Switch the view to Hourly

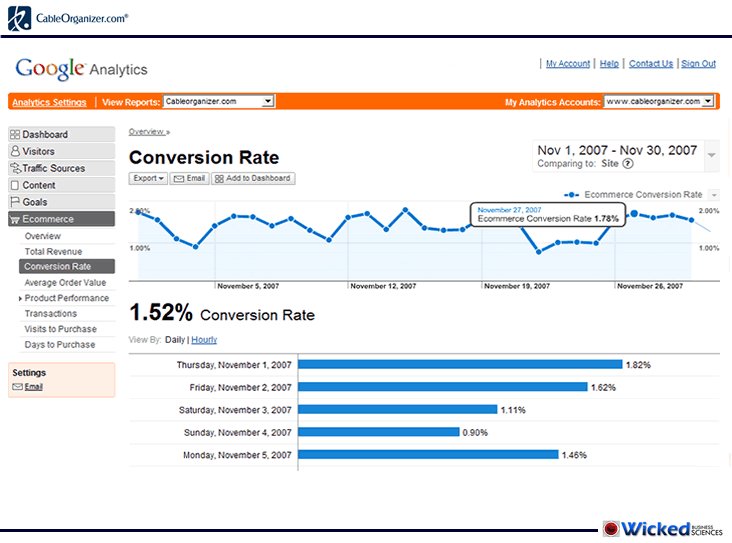point(204,340)
